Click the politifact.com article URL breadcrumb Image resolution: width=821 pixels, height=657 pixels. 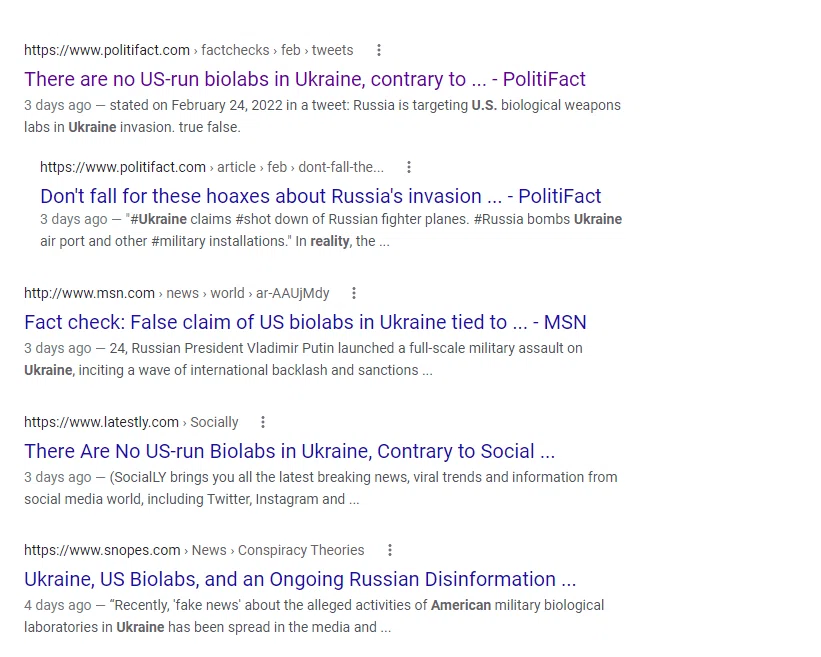(x=212, y=168)
